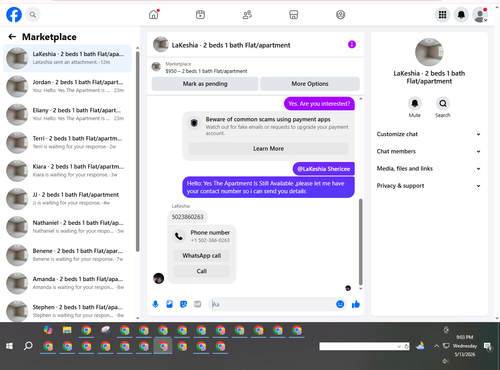This screenshot has height=370, width=500.
Task: Open the Reels video icon
Action: [x=200, y=15]
